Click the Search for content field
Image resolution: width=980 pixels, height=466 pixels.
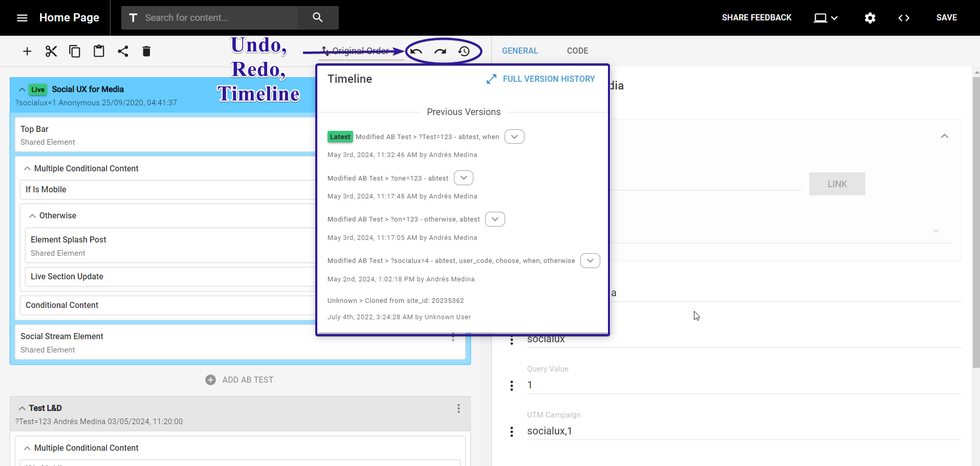[220, 18]
